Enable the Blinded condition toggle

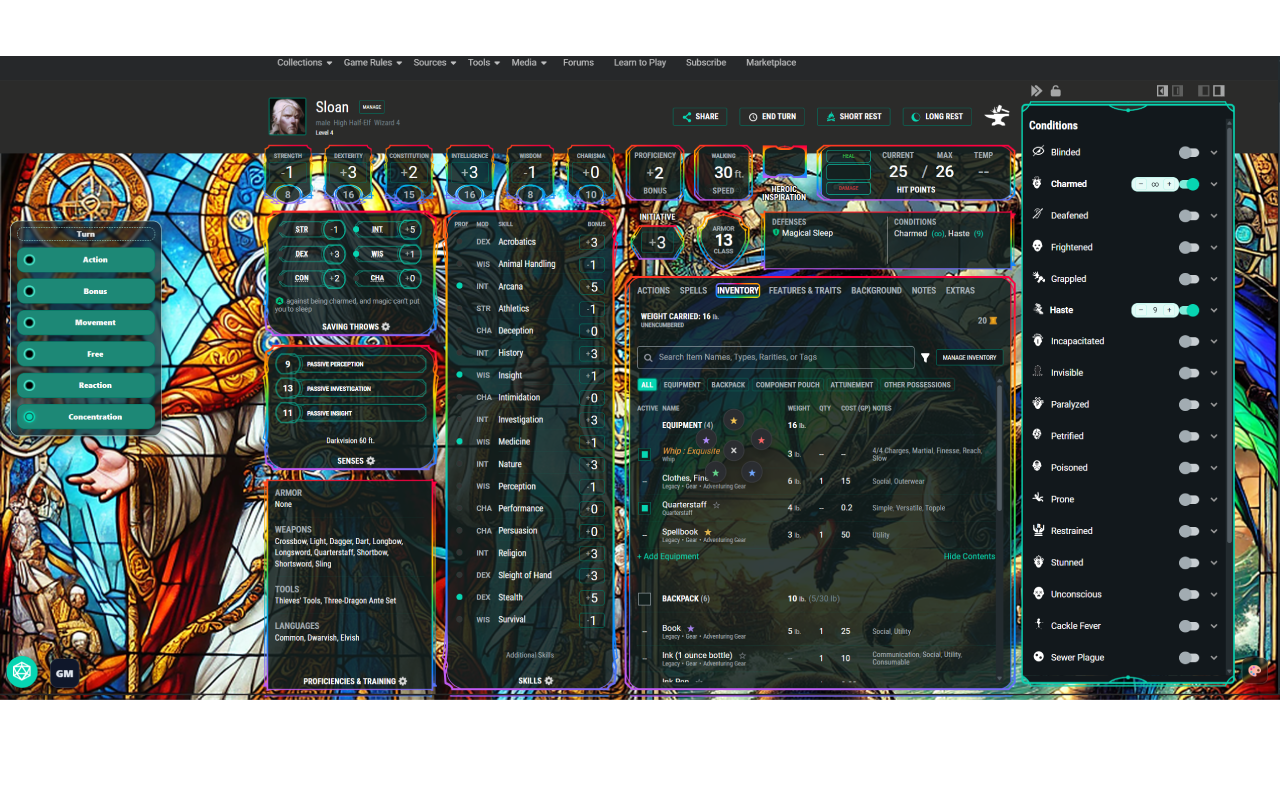tap(1188, 153)
